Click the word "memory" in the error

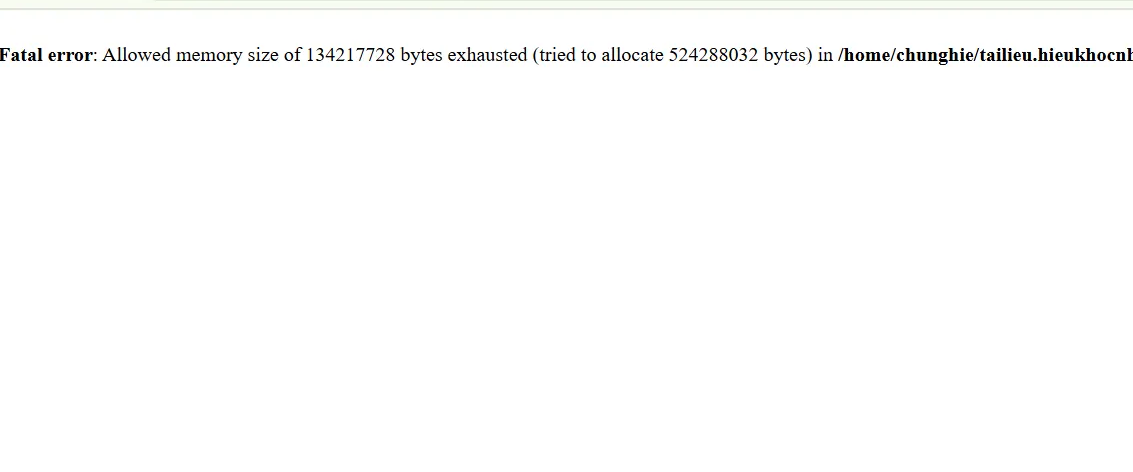pos(208,55)
